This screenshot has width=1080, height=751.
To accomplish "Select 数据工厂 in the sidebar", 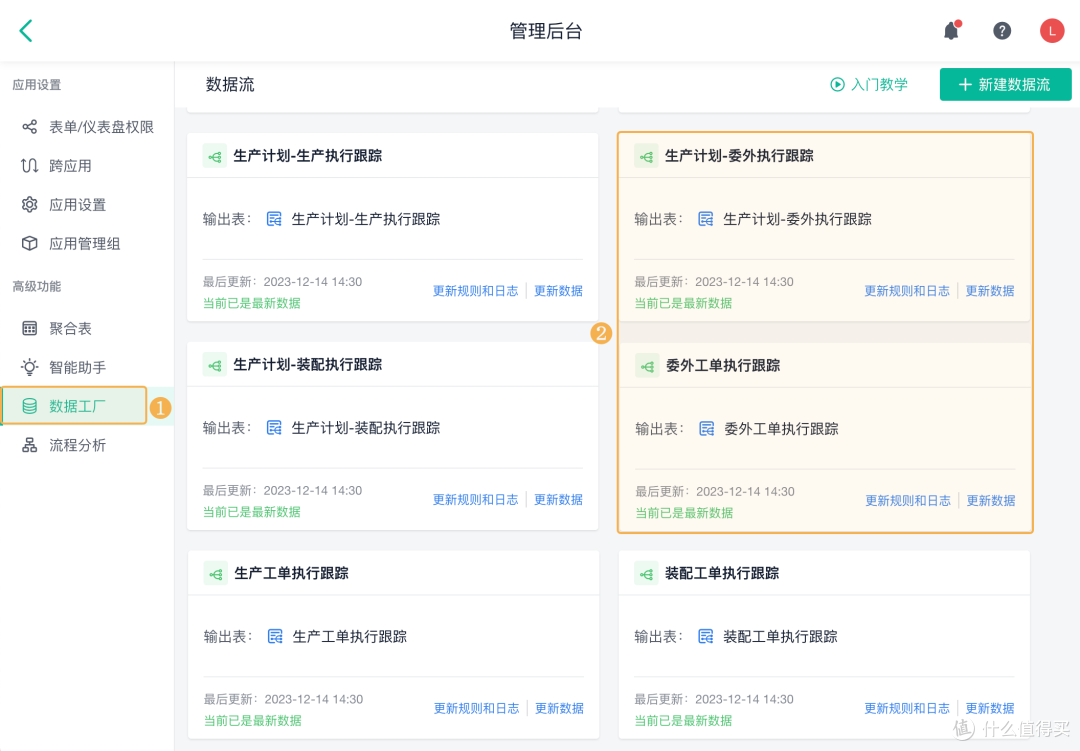I will (87, 407).
